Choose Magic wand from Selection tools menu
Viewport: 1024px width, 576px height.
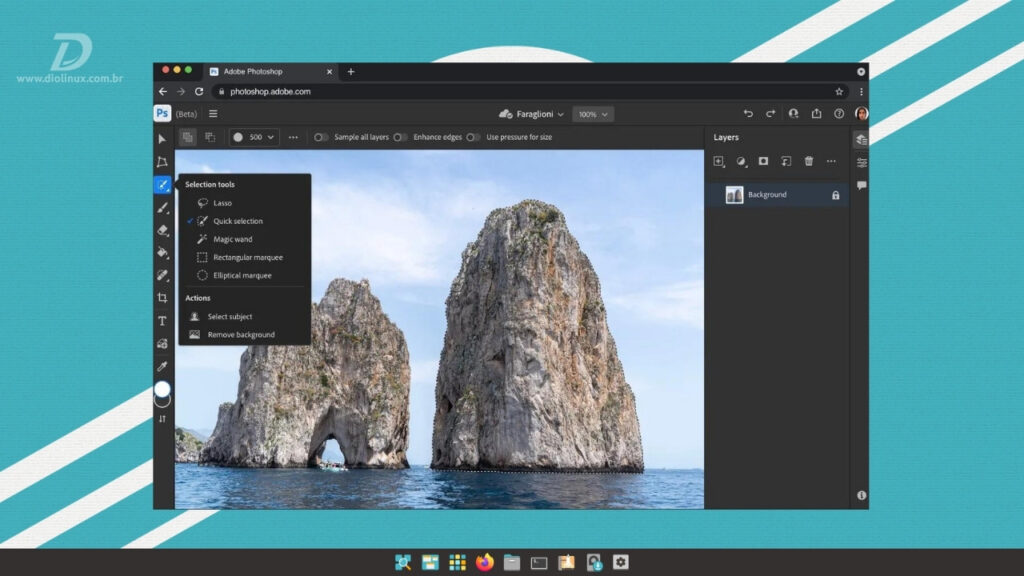coord(232,237)
